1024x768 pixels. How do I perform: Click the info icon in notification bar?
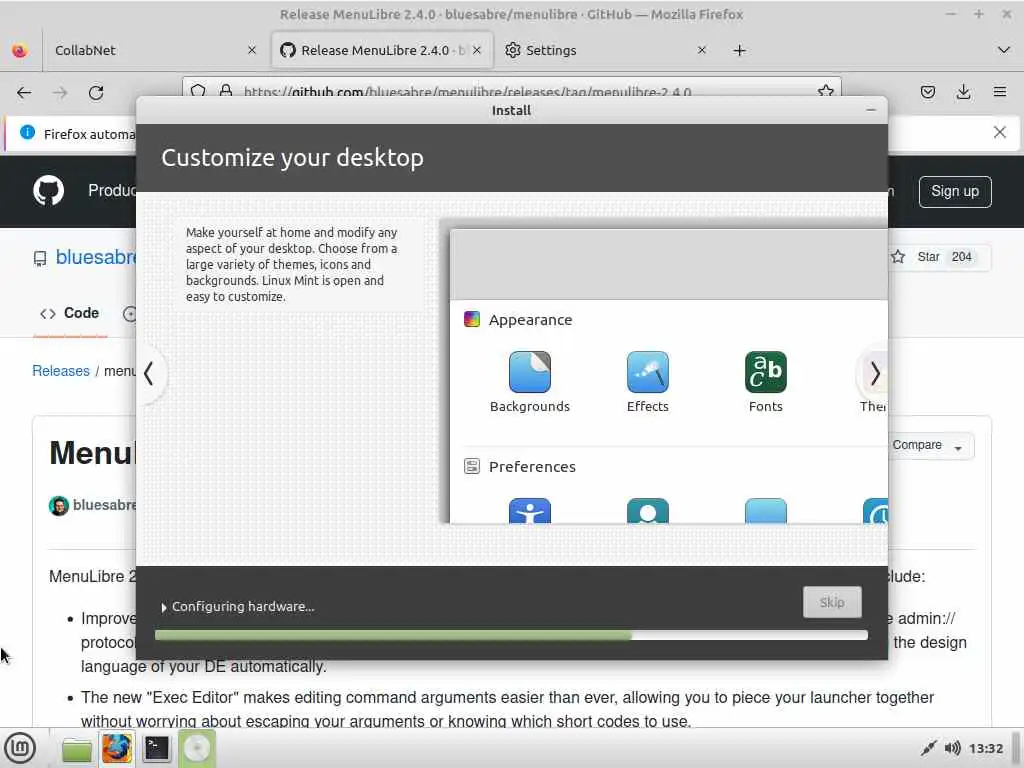point(27,133)
